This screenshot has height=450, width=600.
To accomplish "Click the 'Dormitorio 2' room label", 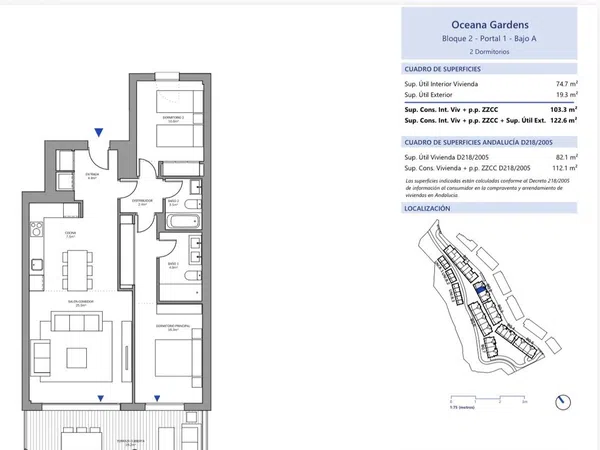I will click(173, 119).
